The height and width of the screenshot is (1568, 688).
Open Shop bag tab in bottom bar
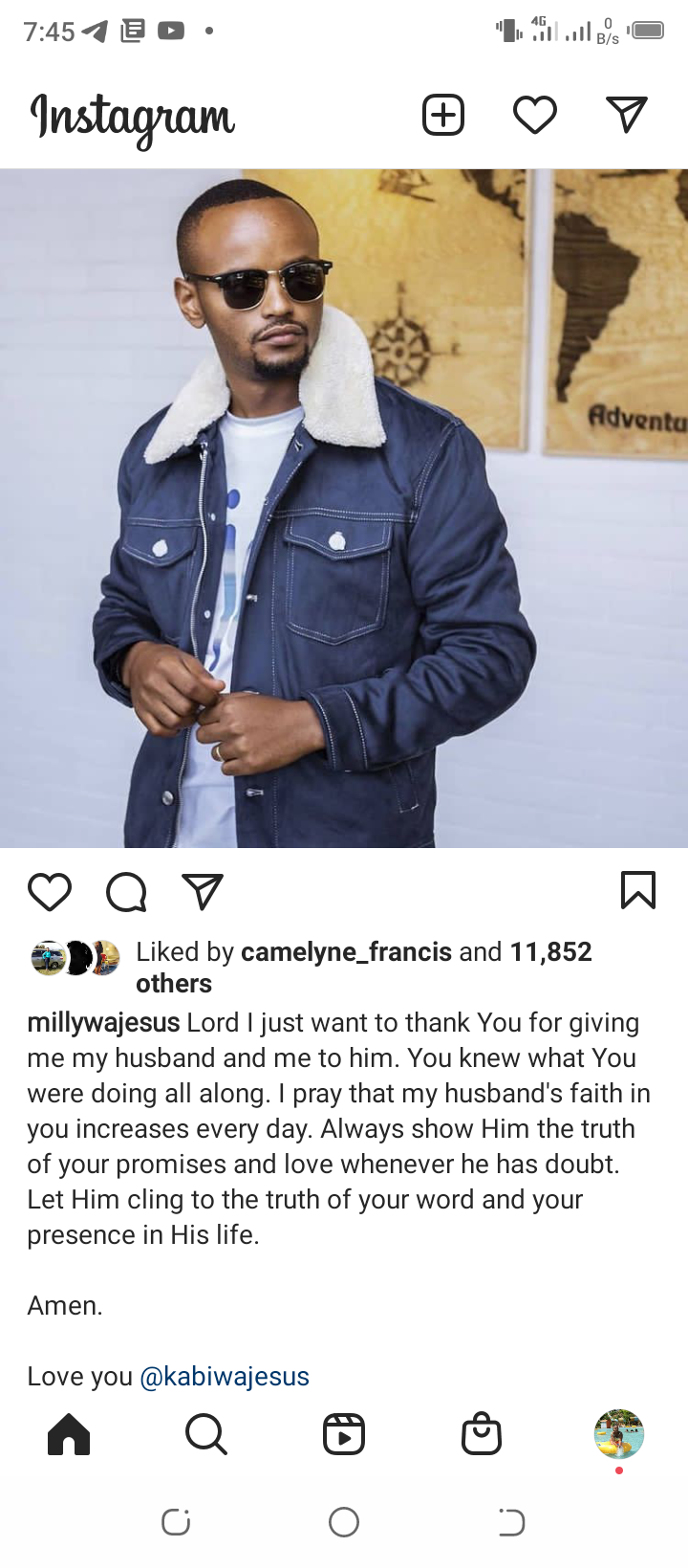click(x=482, y=1434)
